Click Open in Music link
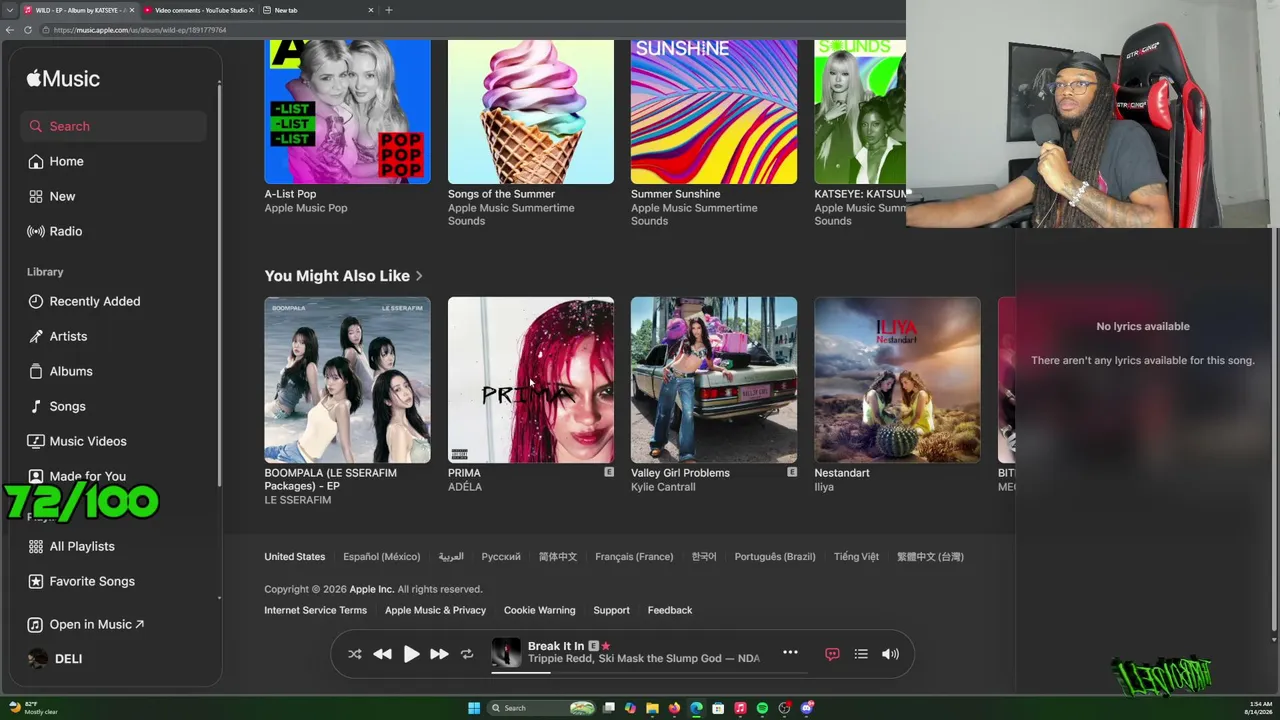 point(97,624)
